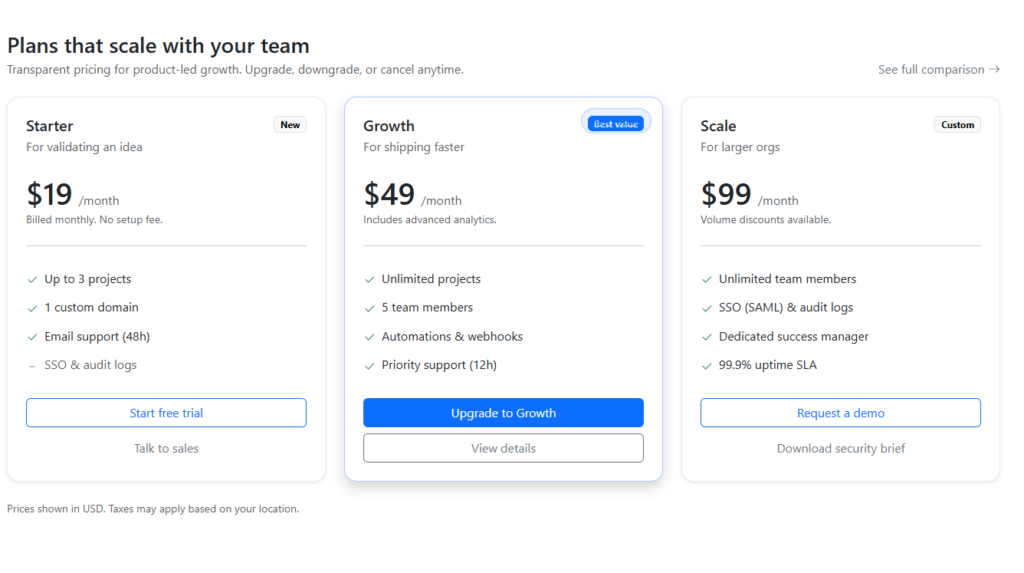Follow the Talk to sales link
The height and width of the screenshot is (573, 1024).
point(166,448)
